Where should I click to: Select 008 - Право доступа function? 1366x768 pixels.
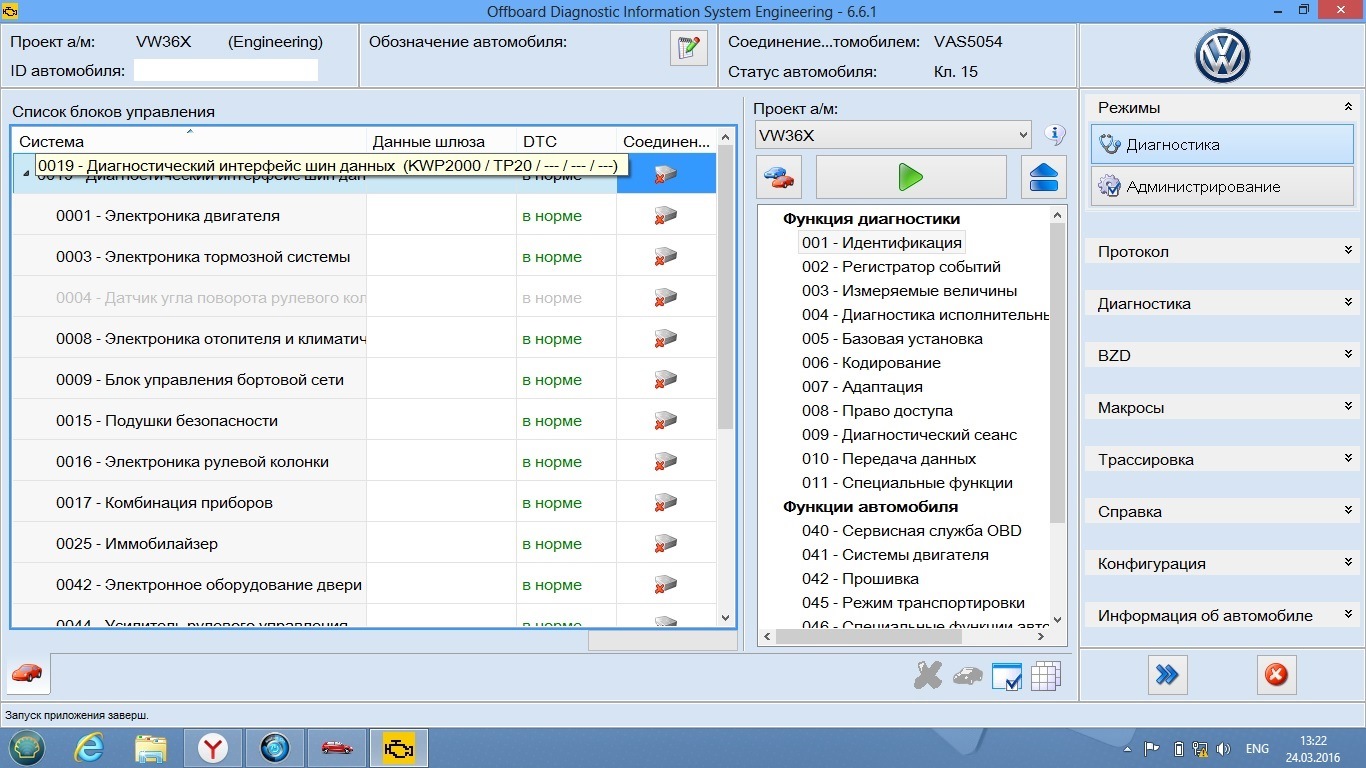[877, 411]
